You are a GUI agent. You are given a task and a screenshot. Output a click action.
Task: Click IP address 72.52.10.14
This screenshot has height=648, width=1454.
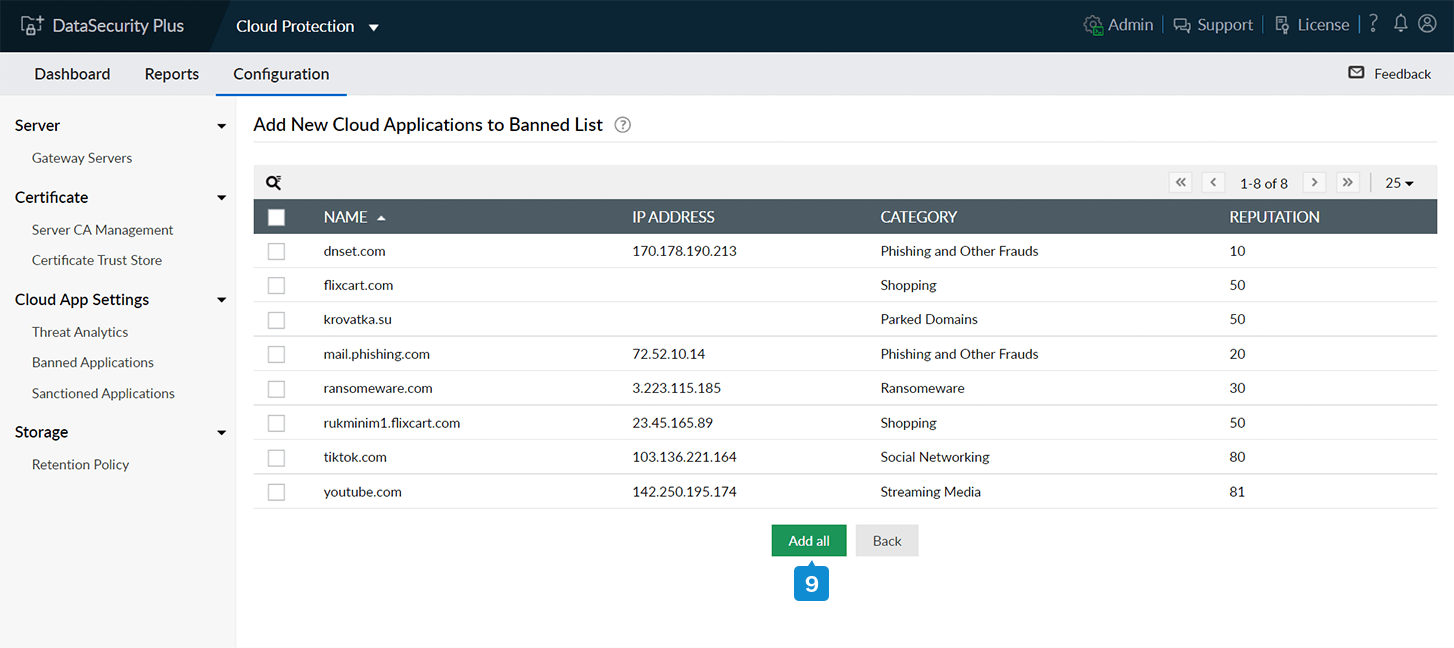(669, 354)
